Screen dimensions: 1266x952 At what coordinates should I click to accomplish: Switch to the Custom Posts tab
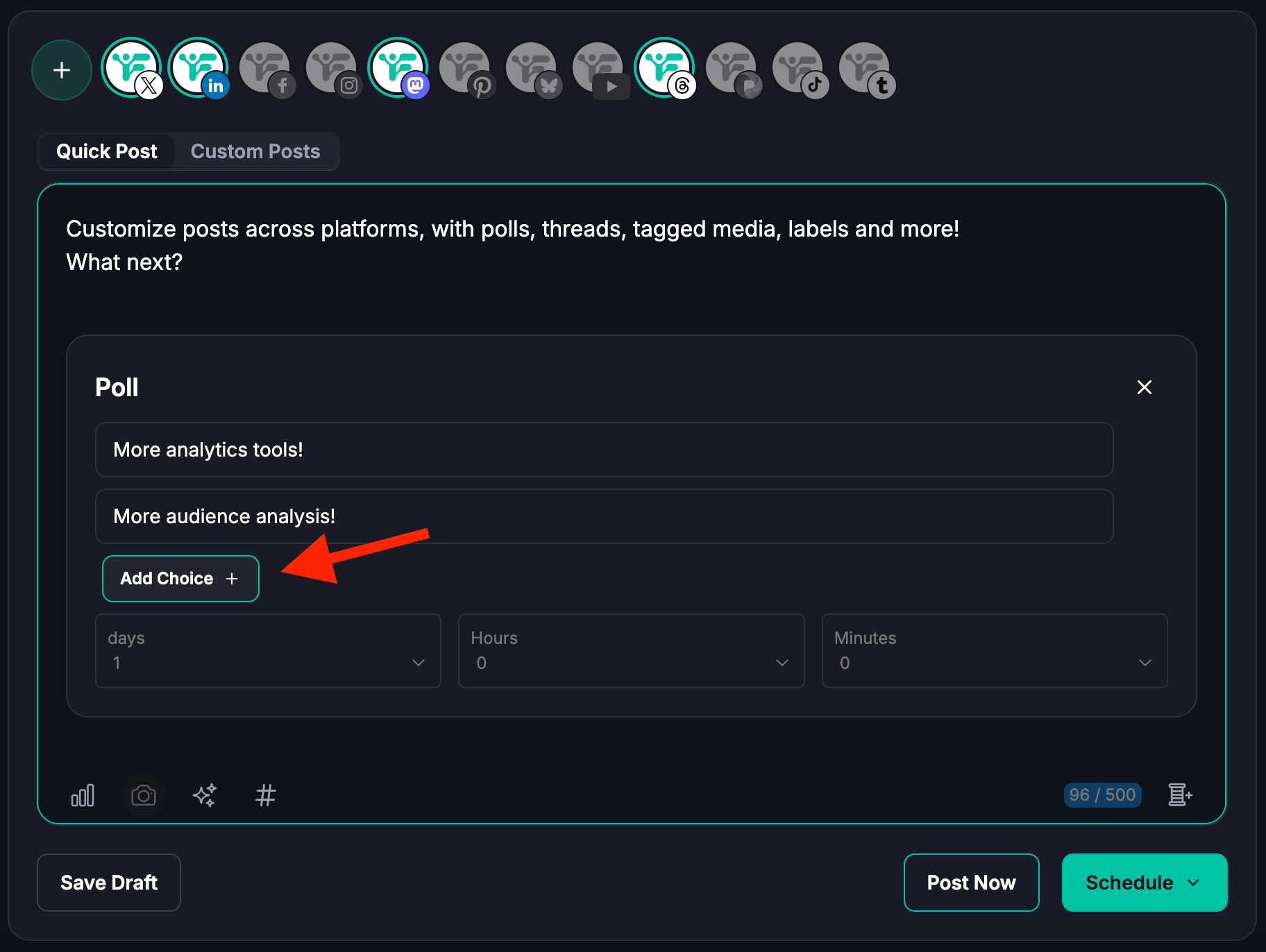tap(255, 151)
